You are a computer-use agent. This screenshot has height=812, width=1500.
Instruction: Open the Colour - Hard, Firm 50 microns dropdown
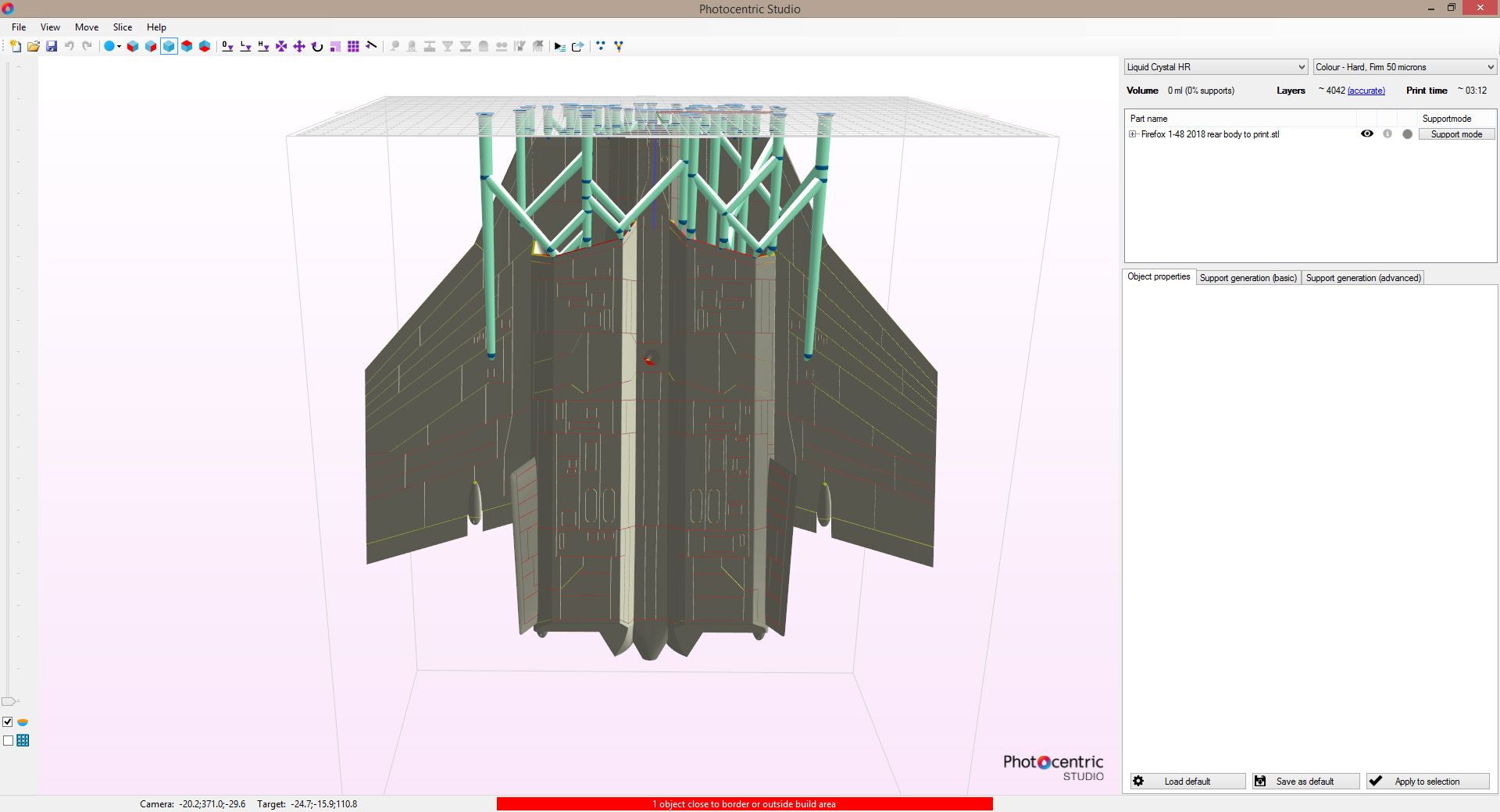point(1405,67)
